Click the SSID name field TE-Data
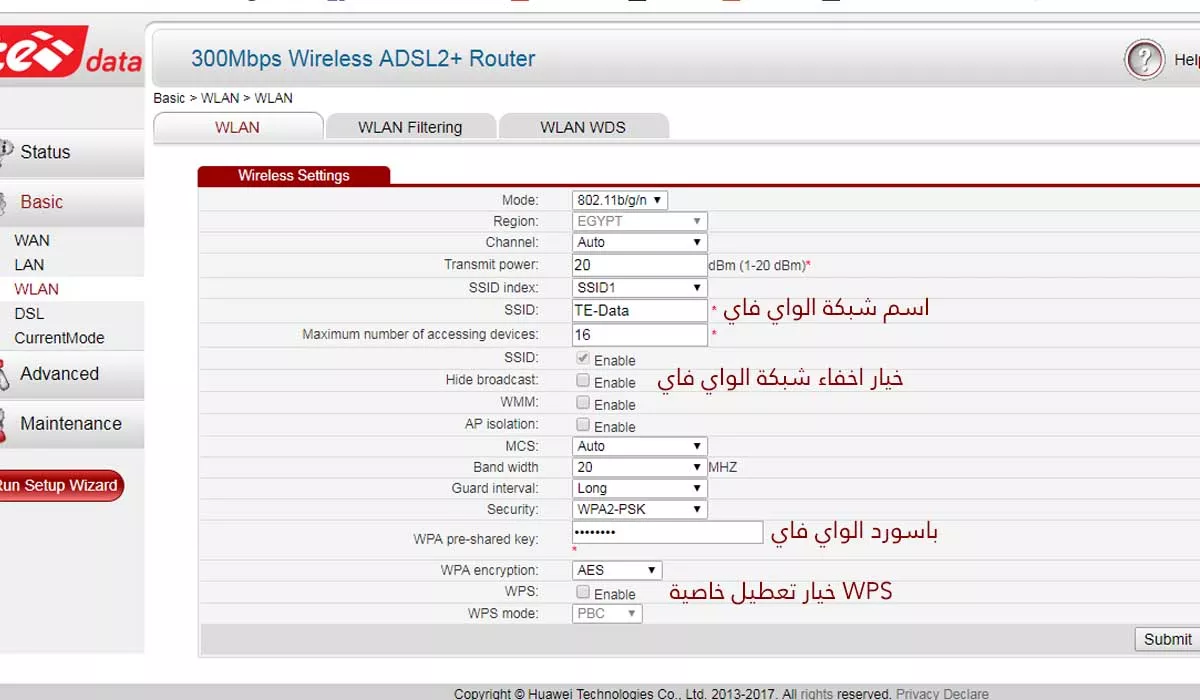The width and height of the screenshot is (1200, 700). [640, 310]
